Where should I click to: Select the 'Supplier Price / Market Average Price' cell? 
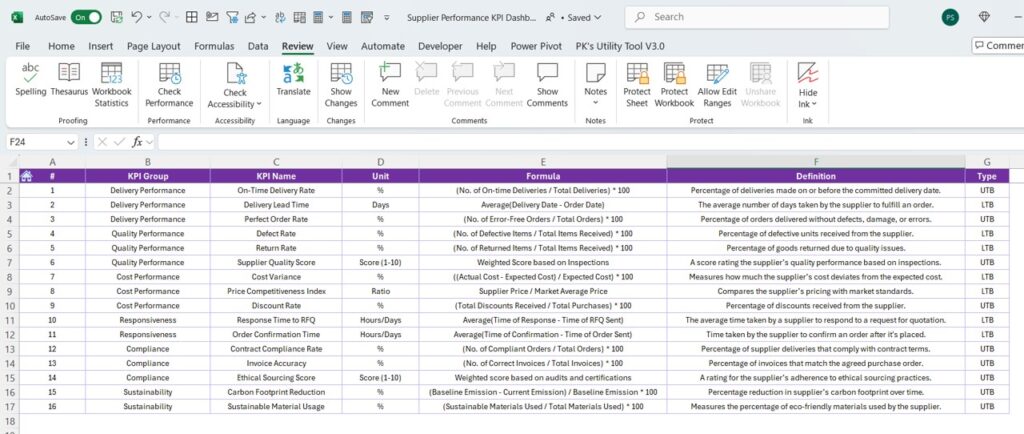pos(543,291)
